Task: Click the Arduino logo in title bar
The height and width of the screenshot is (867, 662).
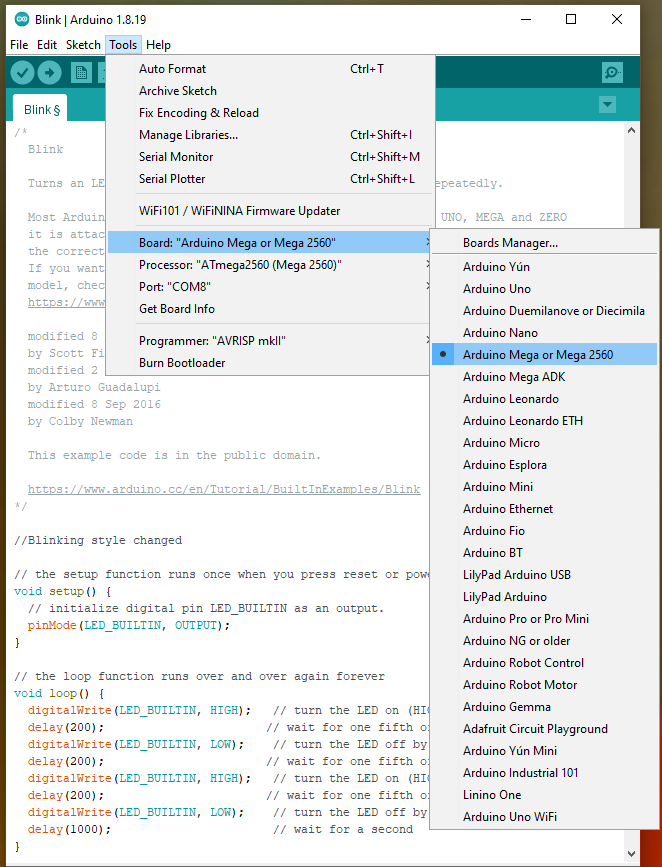Action: click(22, 19)
